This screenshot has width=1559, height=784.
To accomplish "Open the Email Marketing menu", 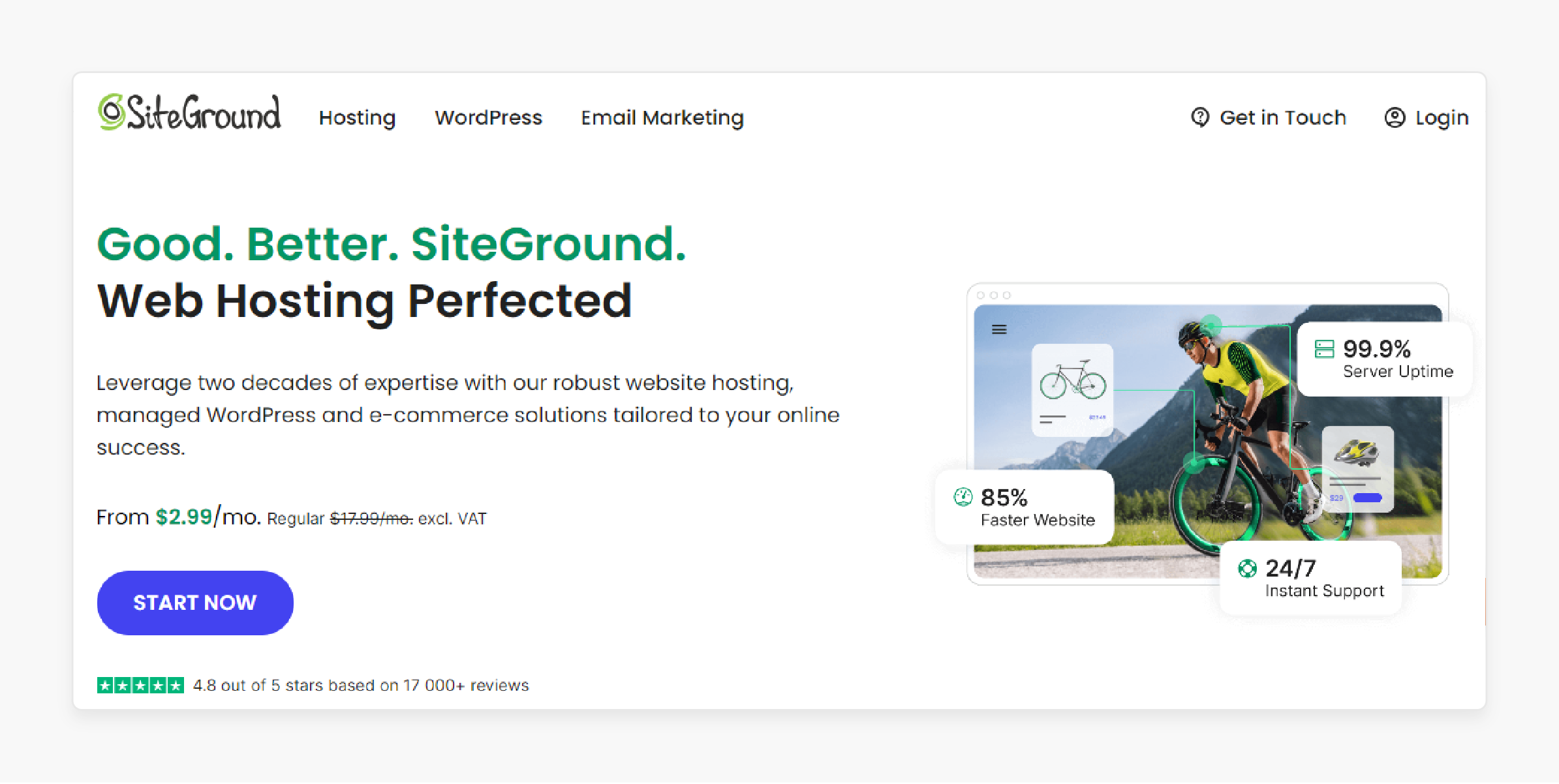I will (662, 118).
